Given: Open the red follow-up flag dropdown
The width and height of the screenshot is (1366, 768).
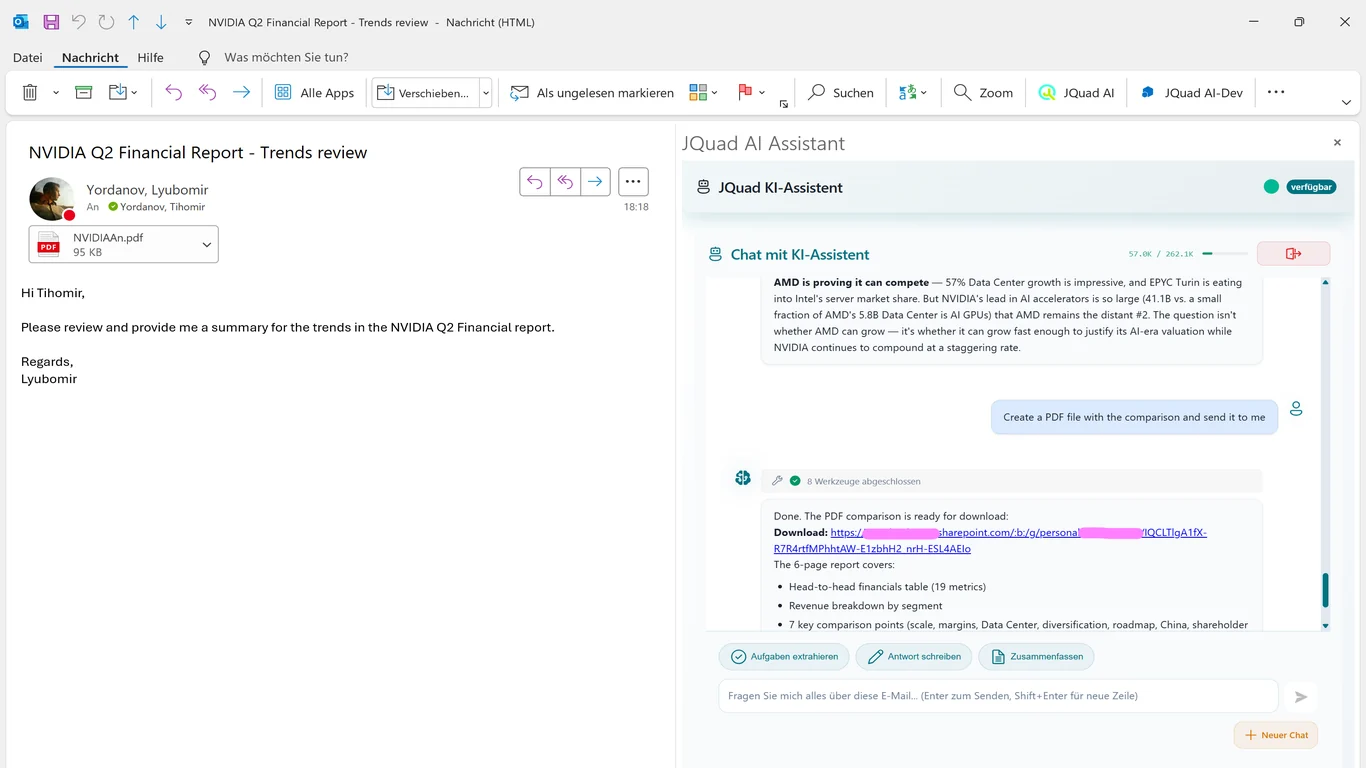Looking at the screenshot, I should (751, 92).
